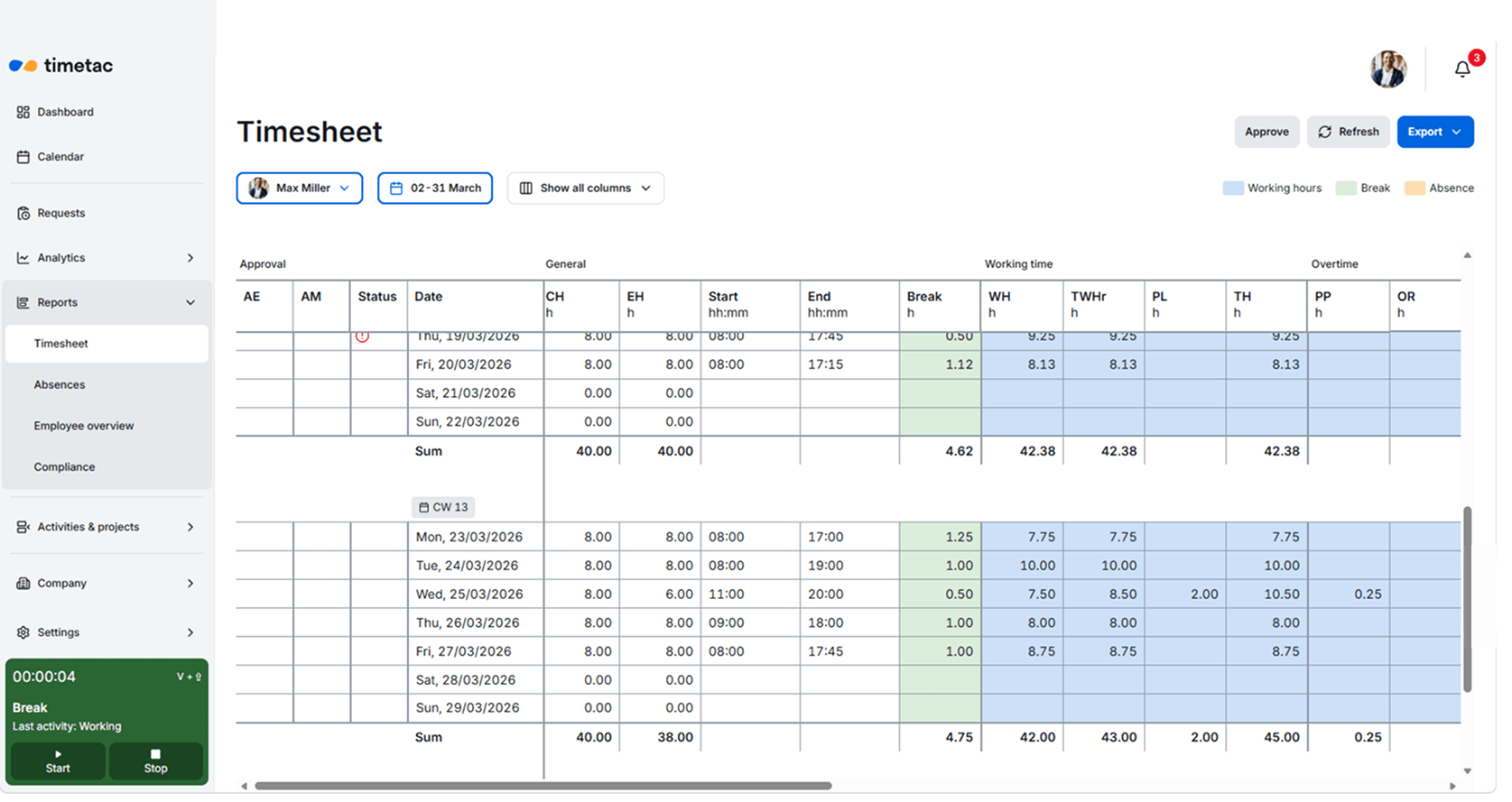Click the Activities & projects icon

tap(23, 527)
